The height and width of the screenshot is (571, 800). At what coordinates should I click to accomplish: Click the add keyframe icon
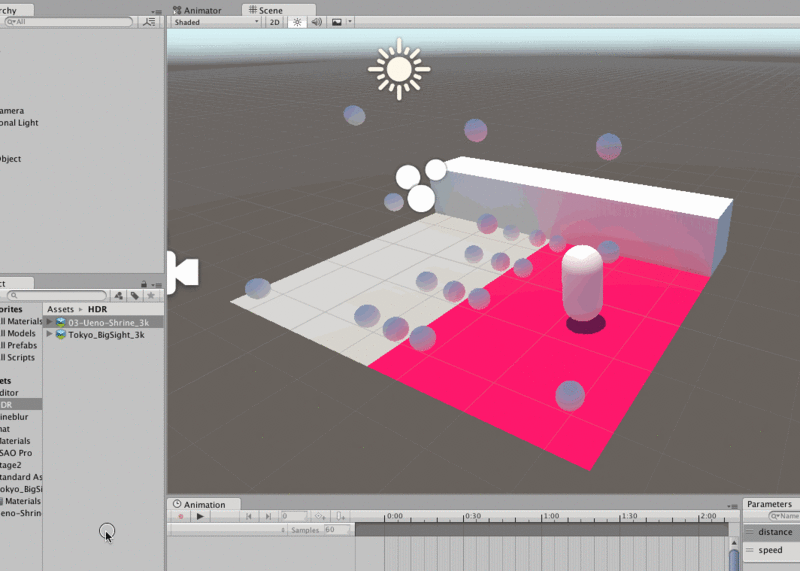coord(320,516)
